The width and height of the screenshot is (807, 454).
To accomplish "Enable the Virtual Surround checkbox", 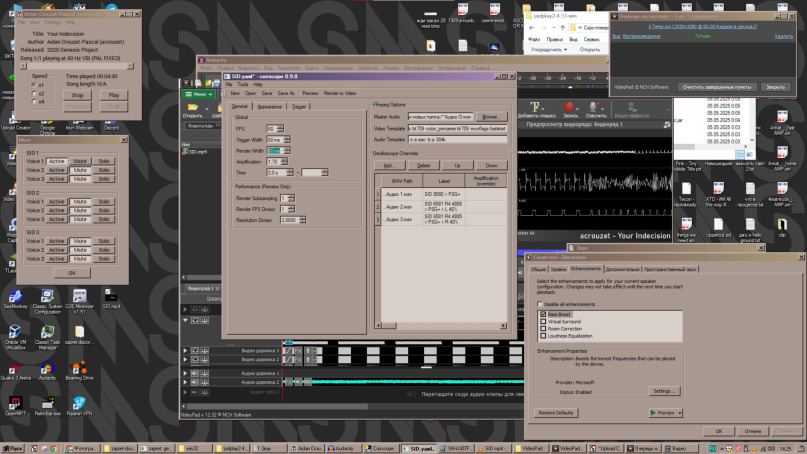I will click(543, 321).
